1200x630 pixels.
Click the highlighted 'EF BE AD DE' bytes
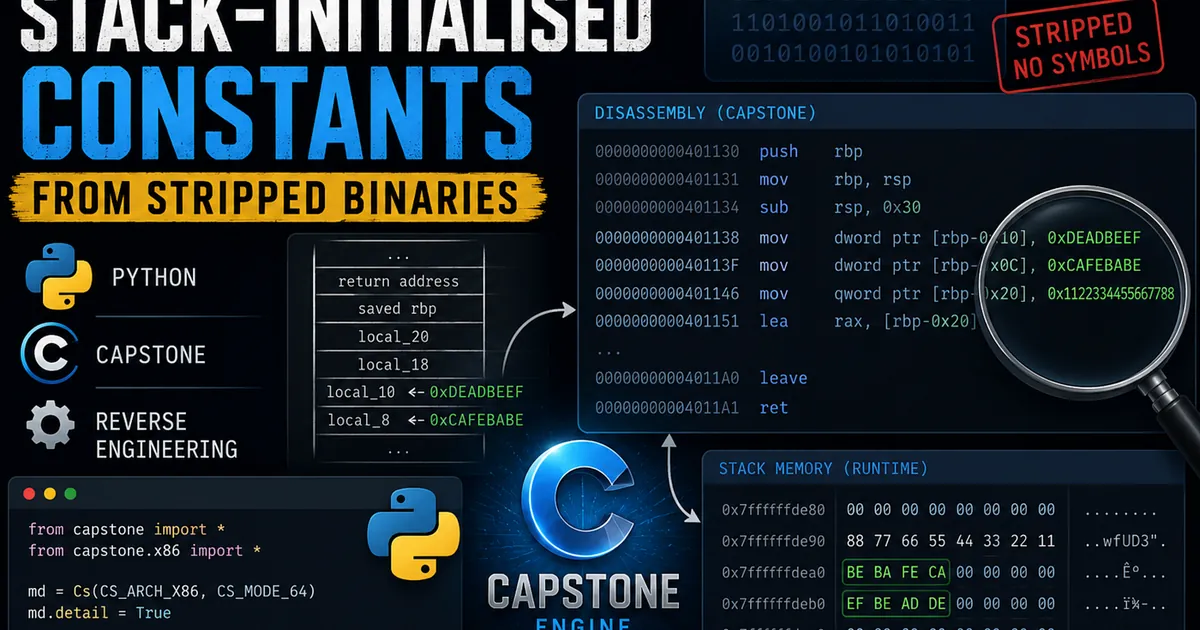tap(896, 604)
